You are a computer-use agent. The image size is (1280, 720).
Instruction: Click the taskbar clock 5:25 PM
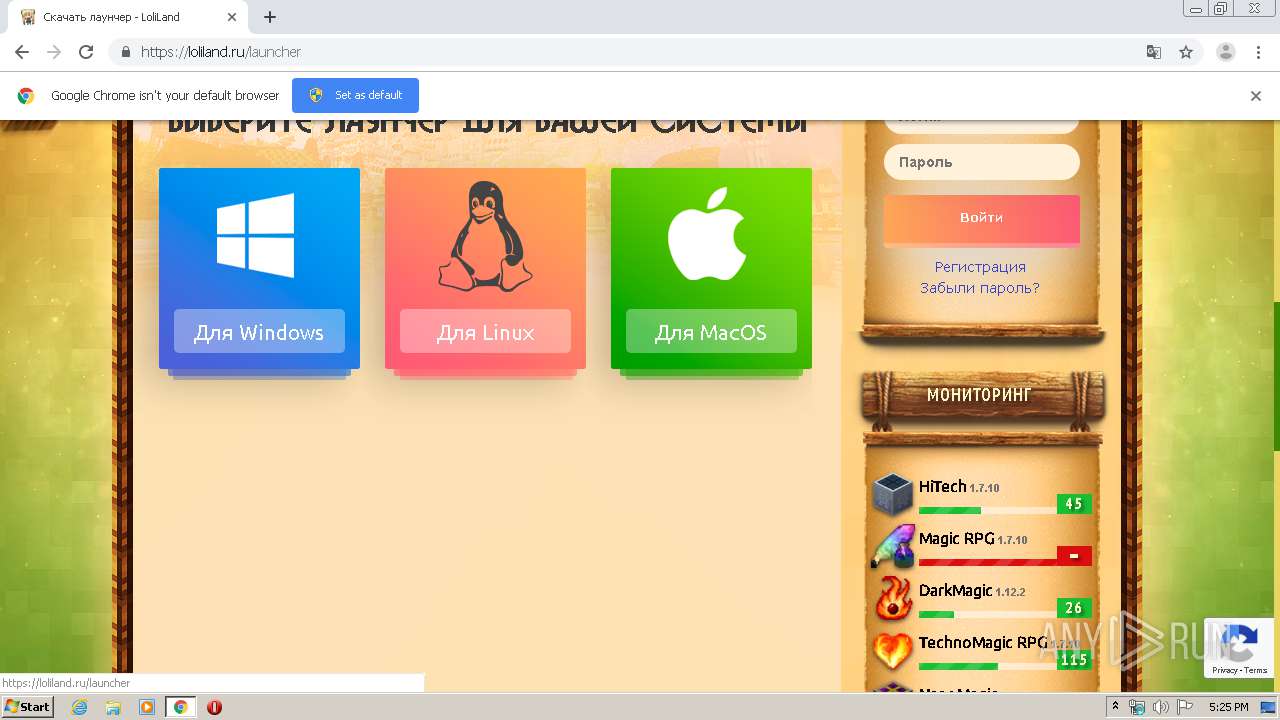[1228, 707]
